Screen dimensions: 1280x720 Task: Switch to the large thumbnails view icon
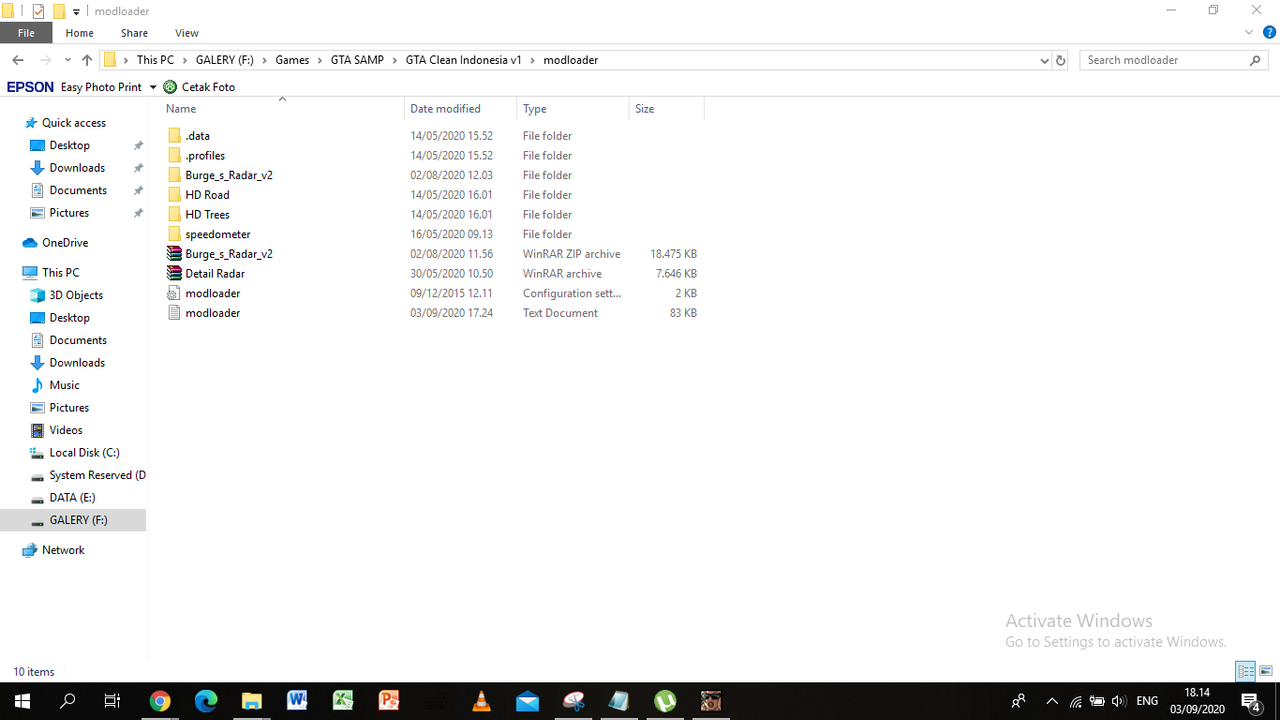coord(1266,671)
